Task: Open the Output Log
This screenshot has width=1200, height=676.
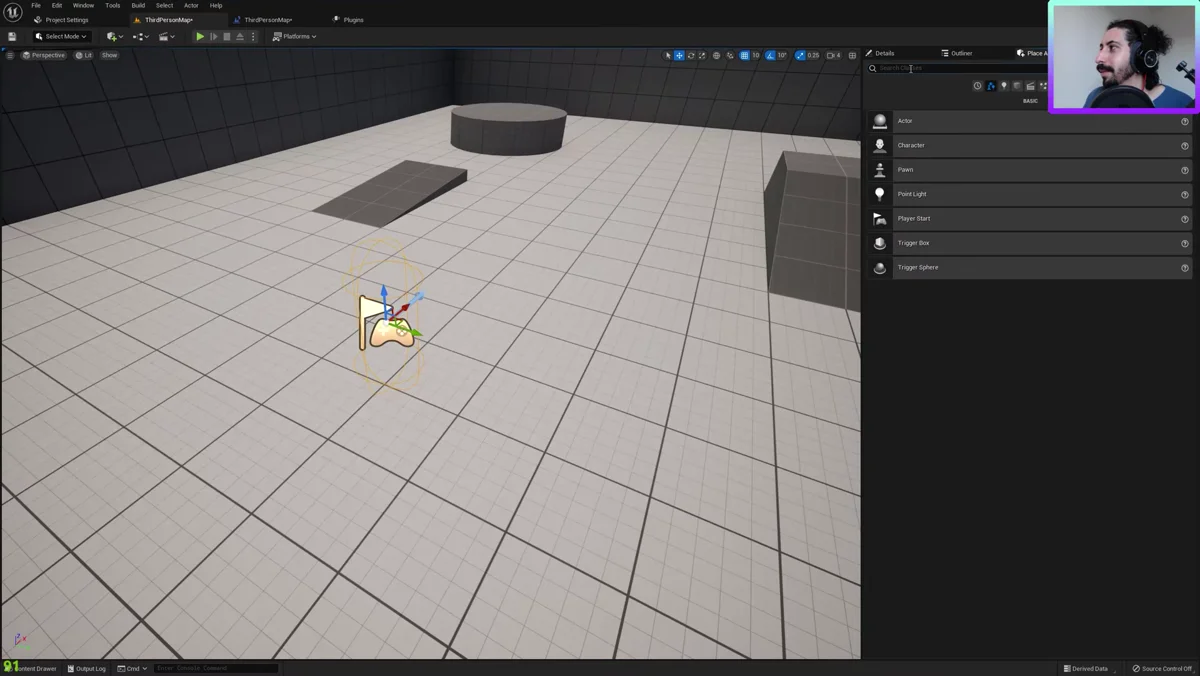Action: (x=86, y=668)
